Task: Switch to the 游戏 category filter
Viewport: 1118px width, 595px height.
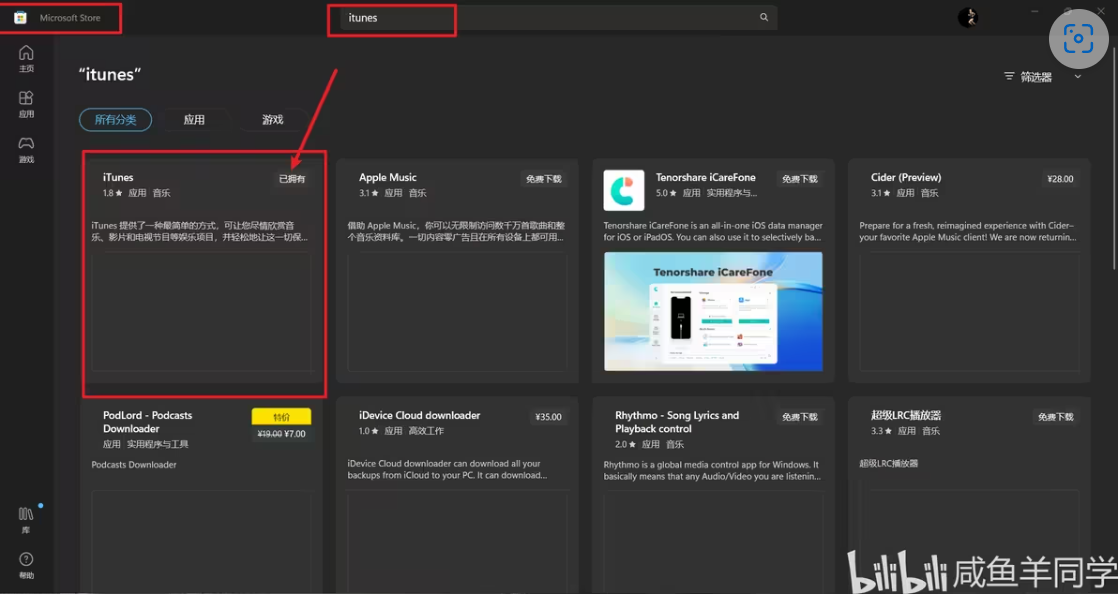Action: click(x=273, y=120)
